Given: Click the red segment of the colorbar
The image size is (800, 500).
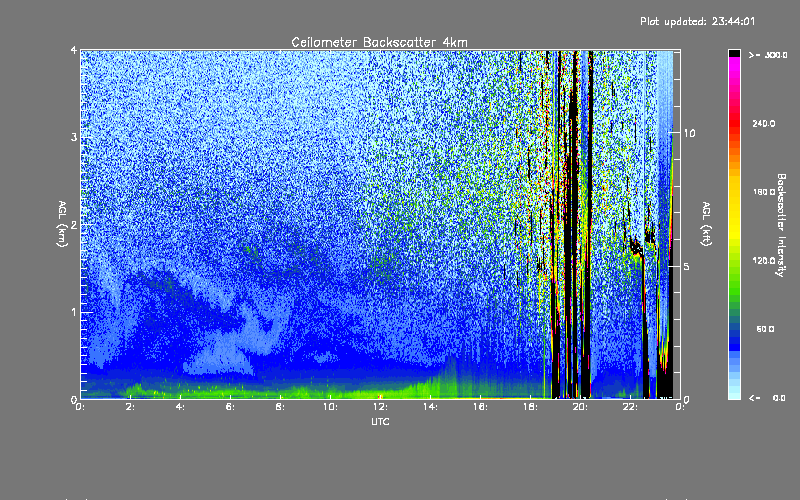Looking at the screenshot, I should (734, 122).
